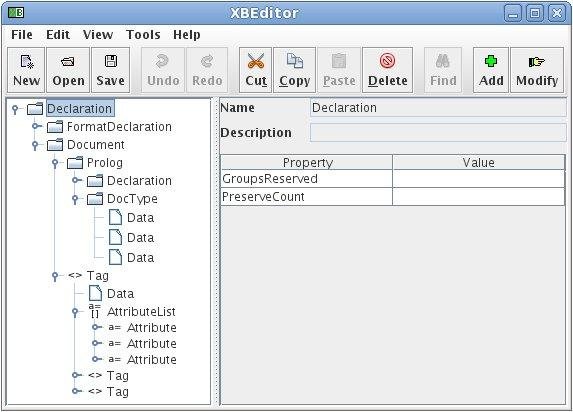Collapse the AttributeList tree node
Viewport: 573px width, 412px height.
[x=75, y=312]
